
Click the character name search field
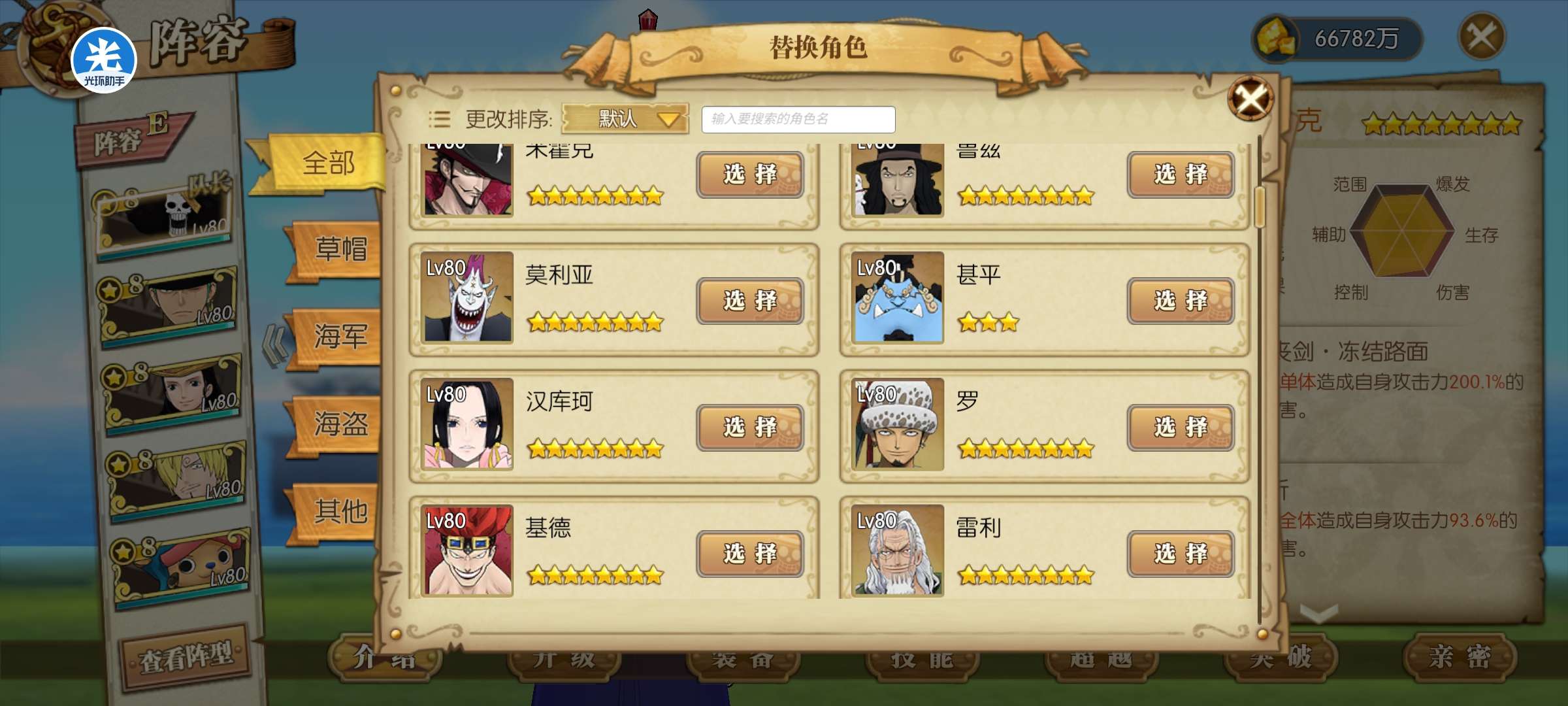point(798,119)
